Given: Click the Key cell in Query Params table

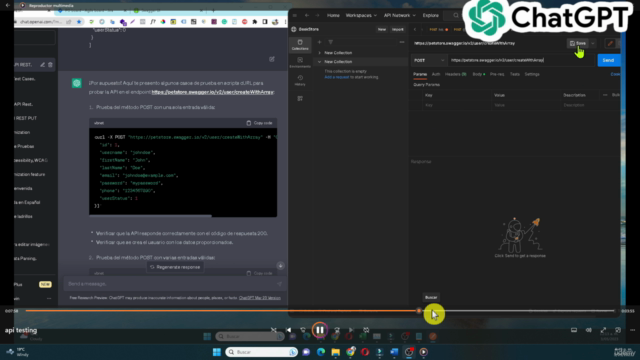Looking at the screenshot, I should 457,105.
